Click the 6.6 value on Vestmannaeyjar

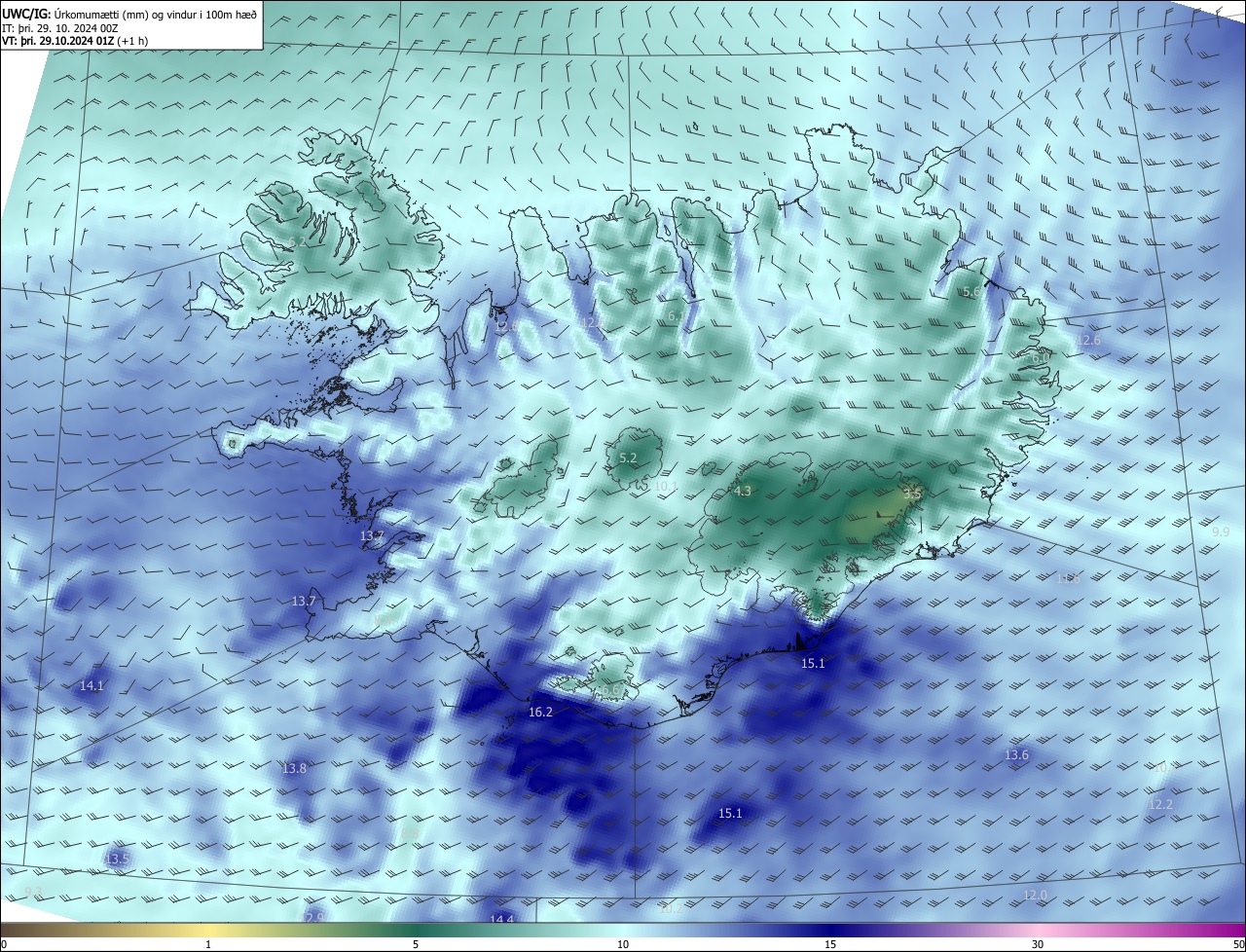click(x=609, y=690)
